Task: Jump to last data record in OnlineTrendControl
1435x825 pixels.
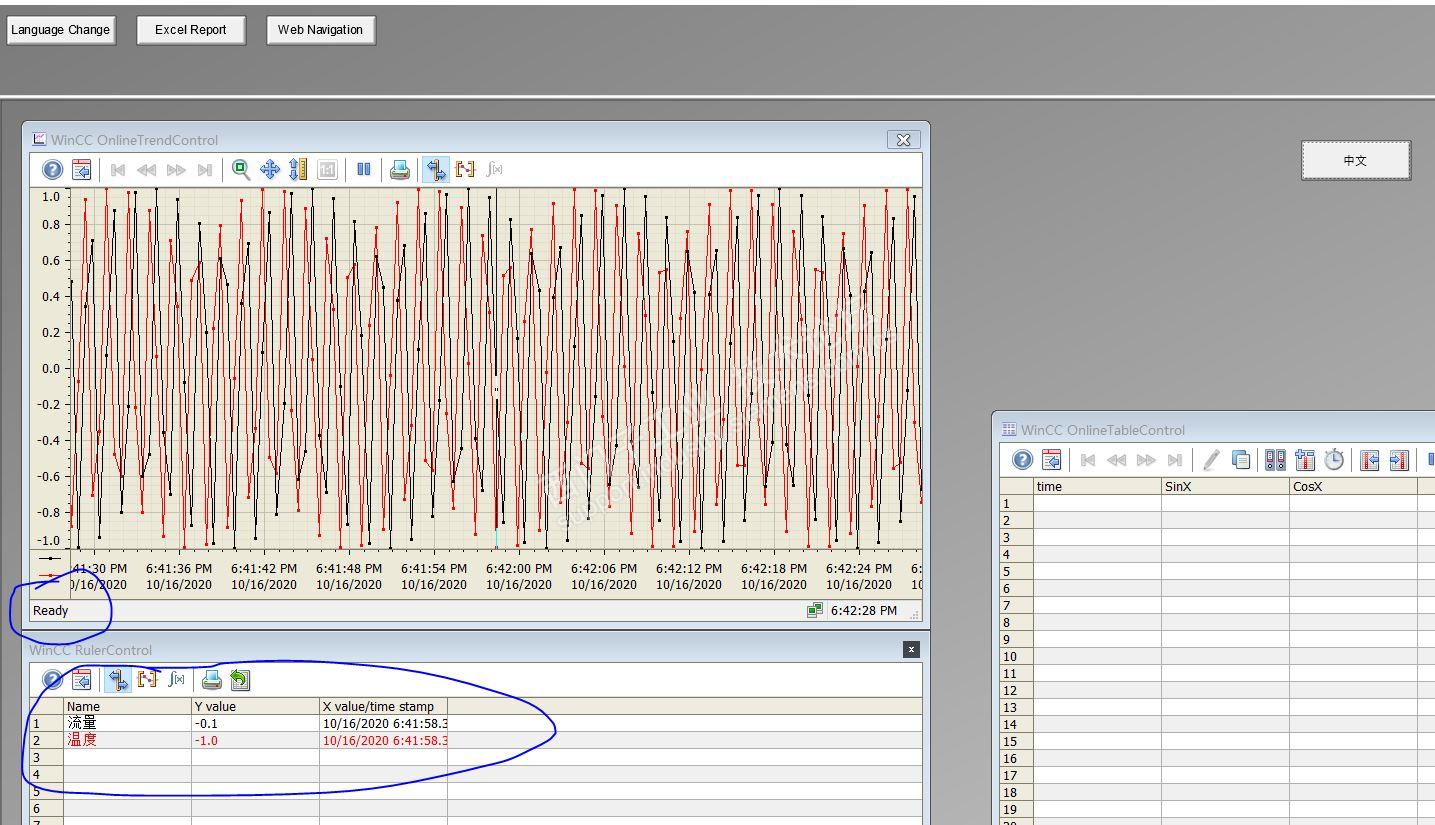Action: pyautogui.click(x=205, y=170)
